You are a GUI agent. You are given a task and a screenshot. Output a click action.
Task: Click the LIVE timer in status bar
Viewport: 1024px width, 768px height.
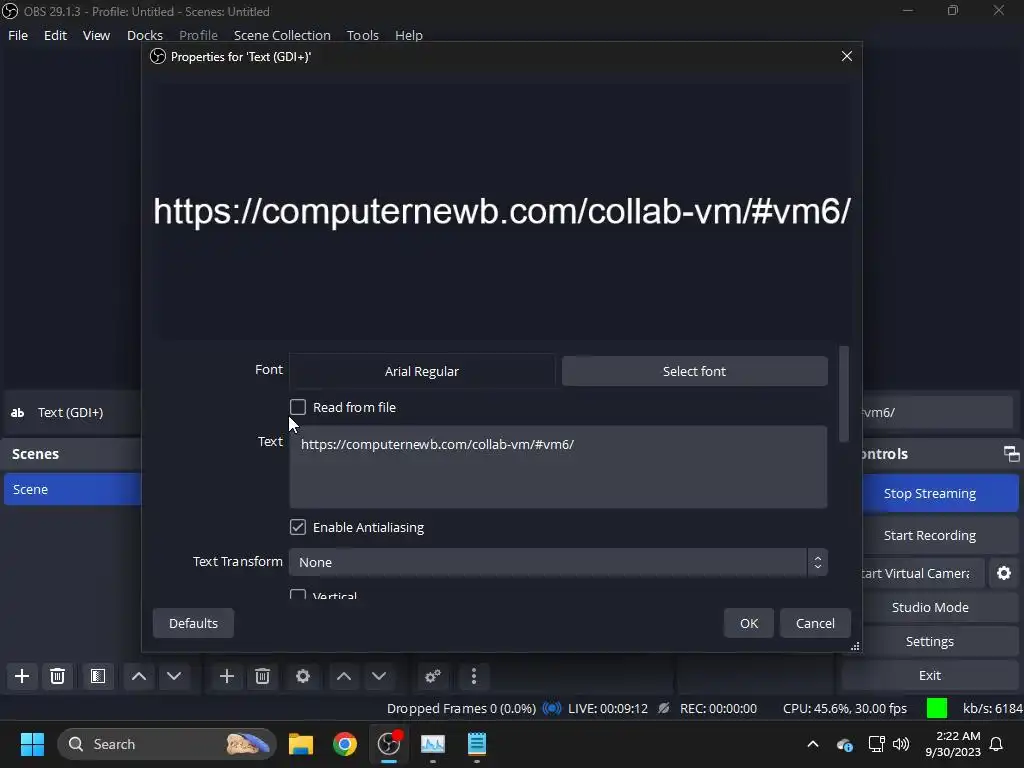607,709
